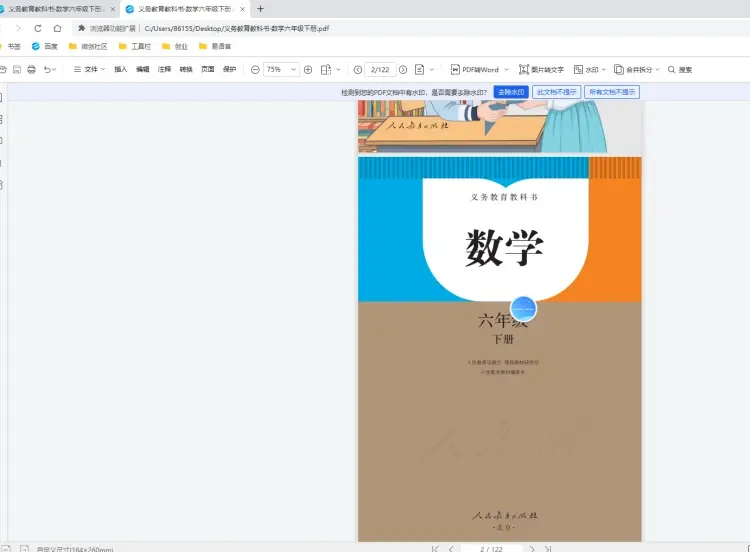Image resolution: width=750 pixels, height=552 pixels.
Task: Click the 去除水印 button
Action: pyautogui.click(x=511, y=92)
